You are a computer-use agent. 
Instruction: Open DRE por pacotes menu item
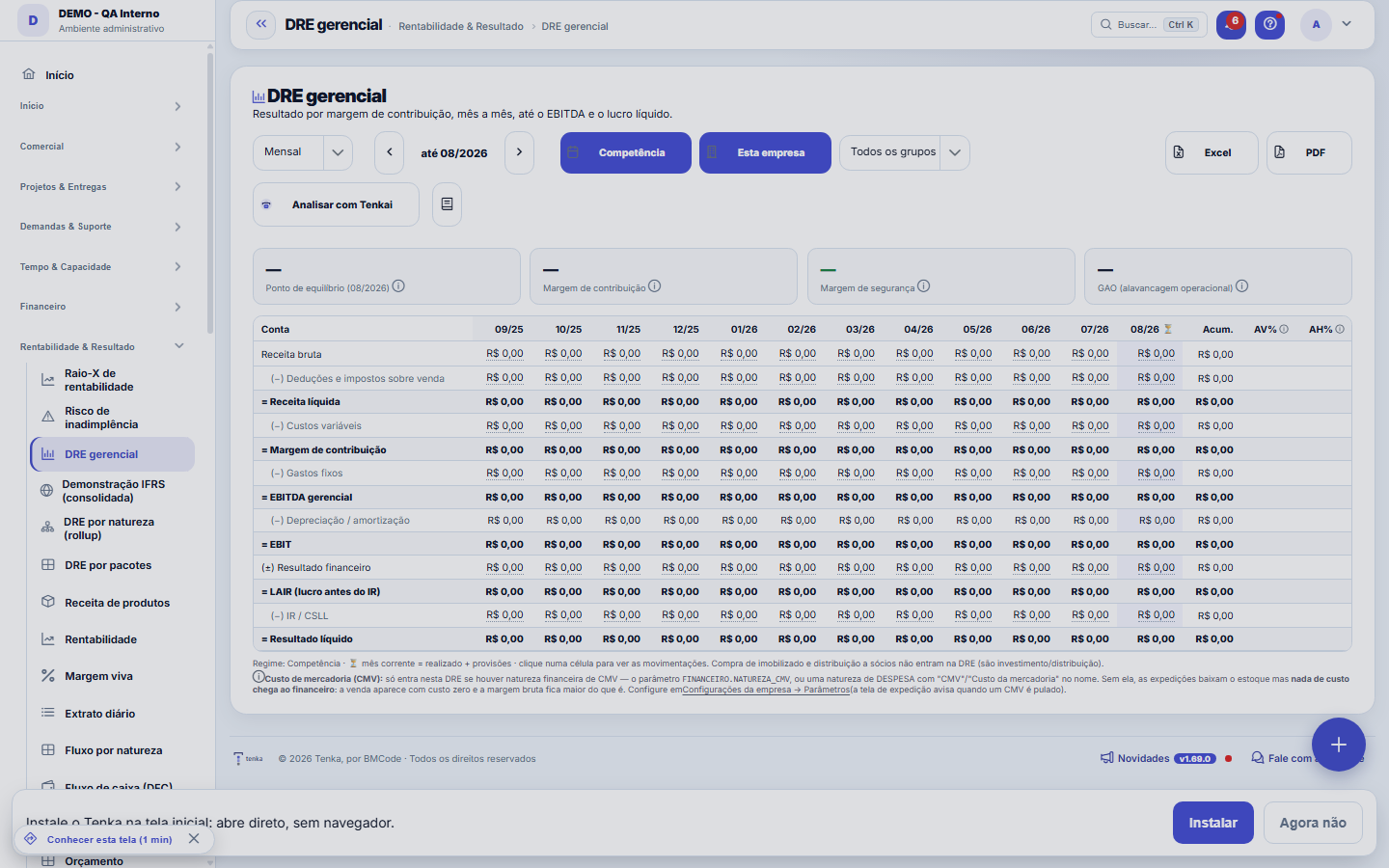point(112,565)
